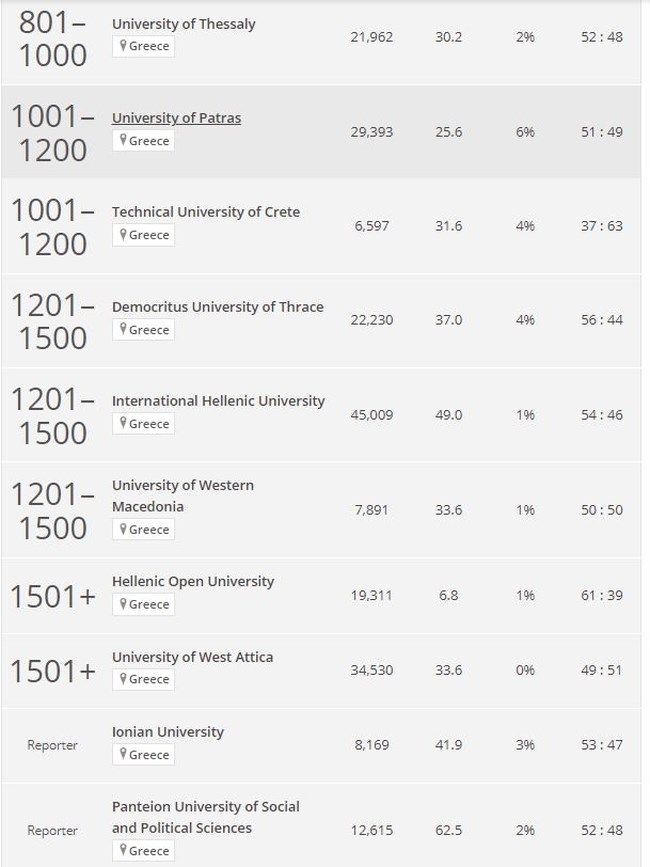Click location pin icon under University of Patras
This screenshot has width=650, height=867.
click(123, 140)
